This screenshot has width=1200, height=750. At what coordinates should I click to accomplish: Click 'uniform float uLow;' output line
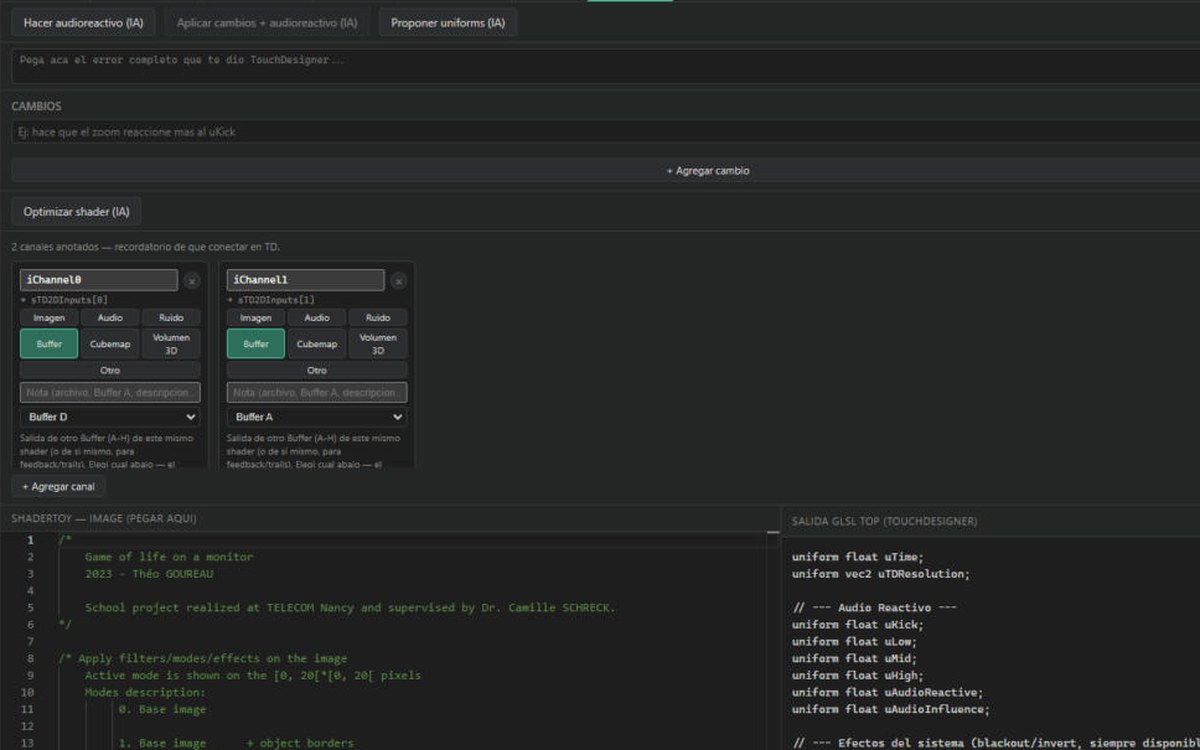(x=855, y=641)
